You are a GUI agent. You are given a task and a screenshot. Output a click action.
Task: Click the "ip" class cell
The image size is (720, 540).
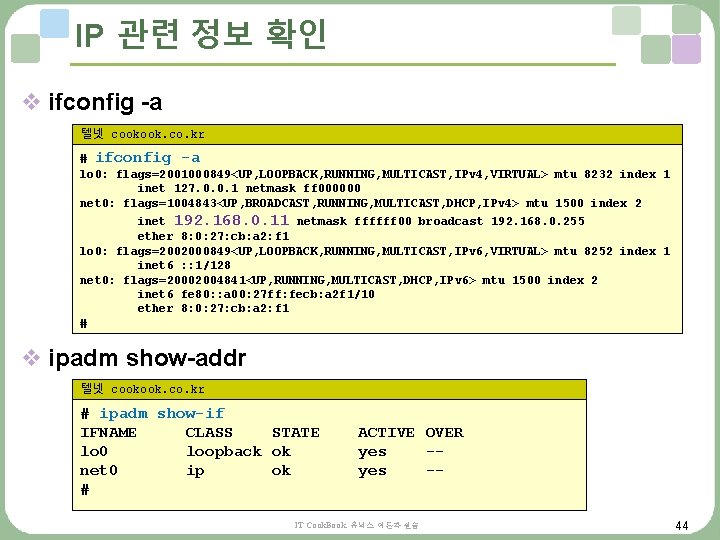click(195, 472)
